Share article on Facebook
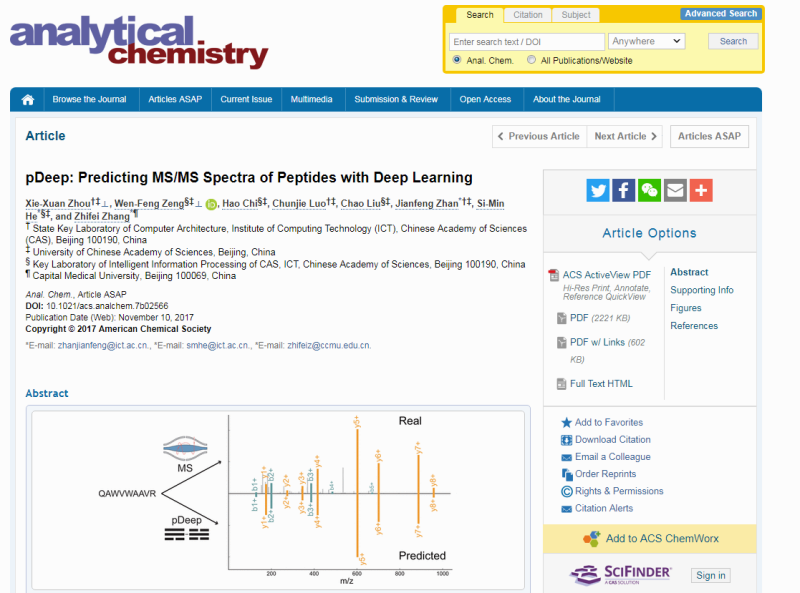 (623, 190)
